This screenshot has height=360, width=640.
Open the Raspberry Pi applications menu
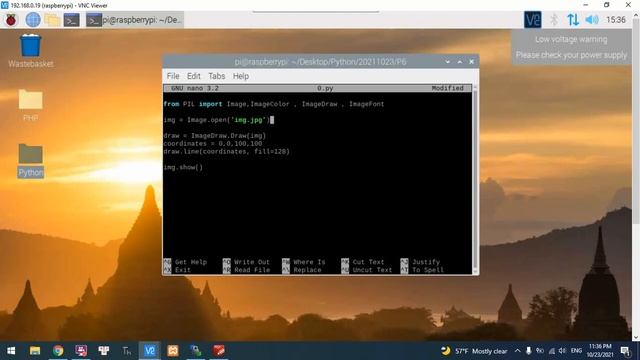(11, 20)
